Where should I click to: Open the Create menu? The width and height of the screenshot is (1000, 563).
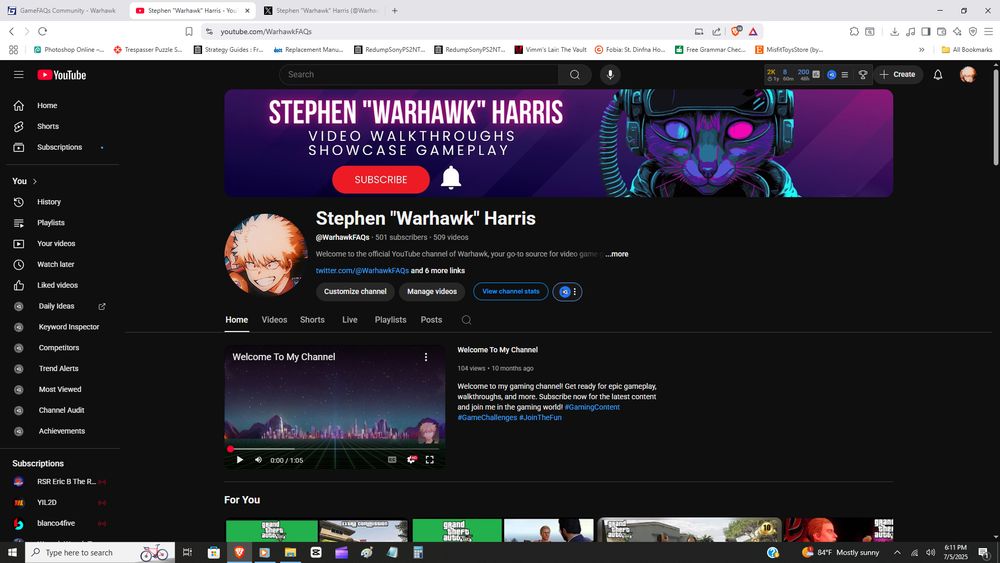[x=898, y=75]
